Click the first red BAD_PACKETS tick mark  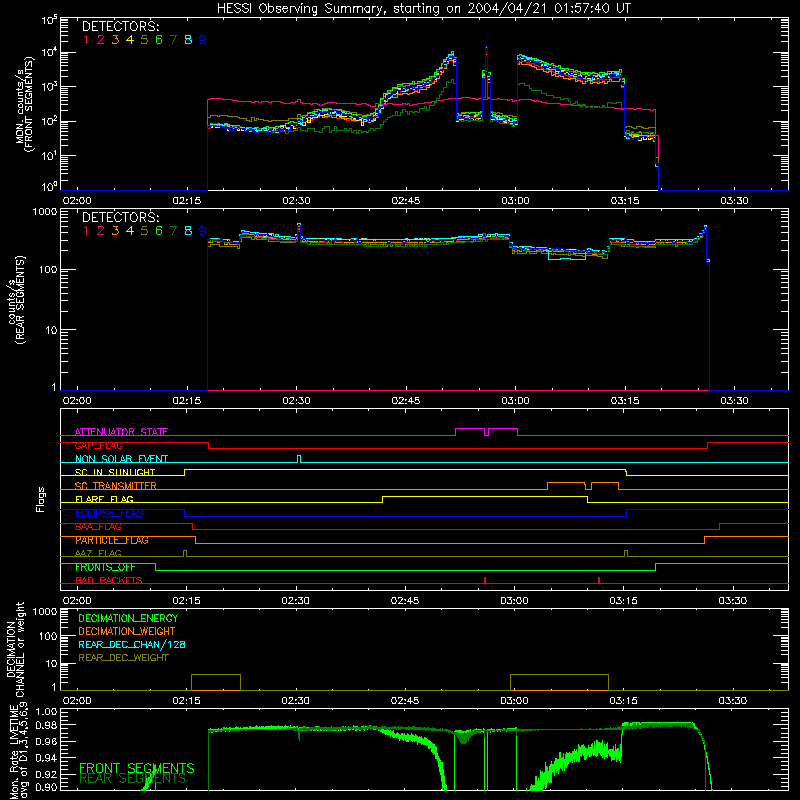click(485, 580)
